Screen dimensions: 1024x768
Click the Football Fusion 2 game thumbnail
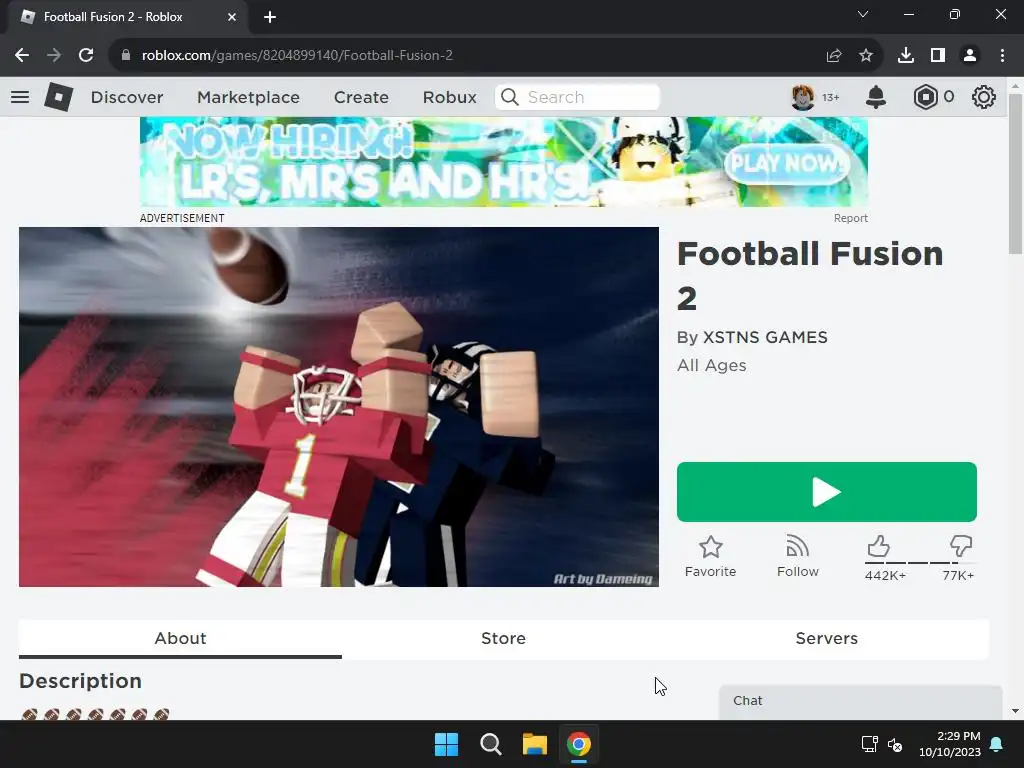[x=338, y=407]
